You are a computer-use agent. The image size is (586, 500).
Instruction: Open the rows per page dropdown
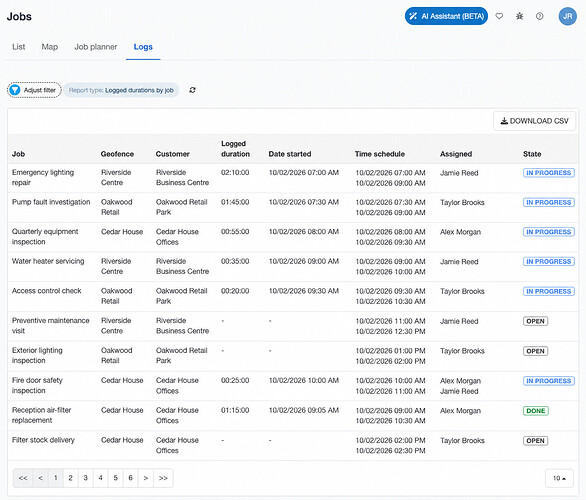(x=559, y=478)
